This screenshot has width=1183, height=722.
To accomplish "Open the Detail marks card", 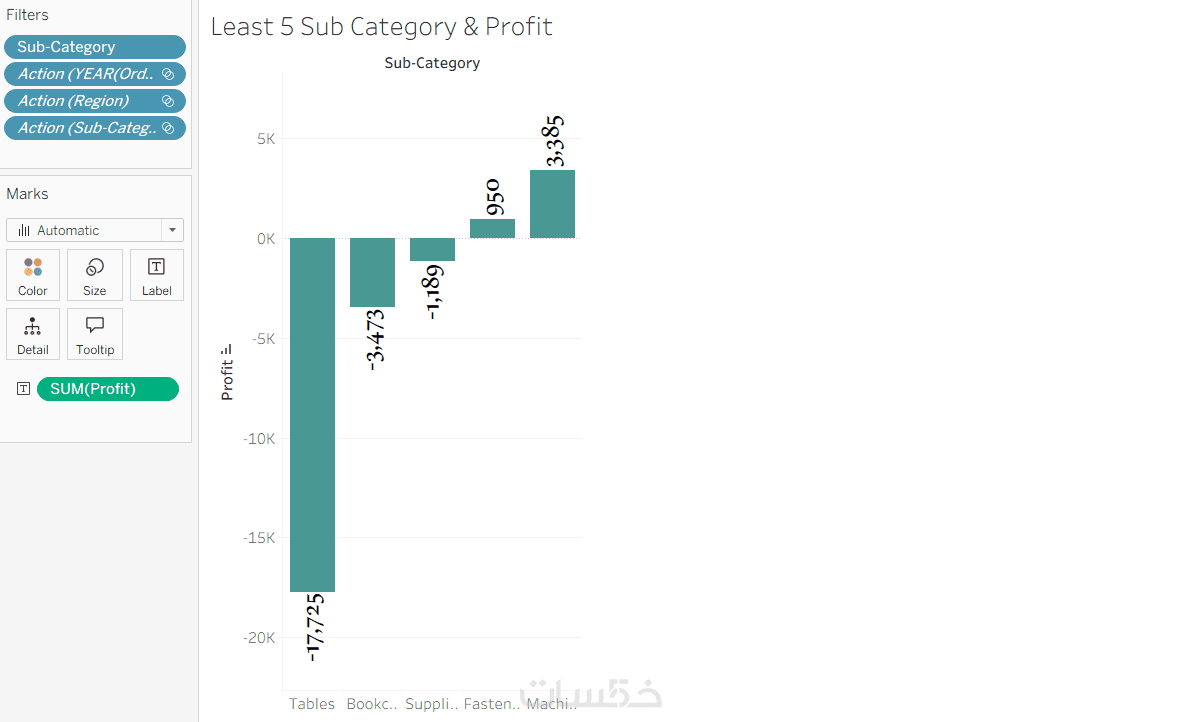I will click(33, 334).
